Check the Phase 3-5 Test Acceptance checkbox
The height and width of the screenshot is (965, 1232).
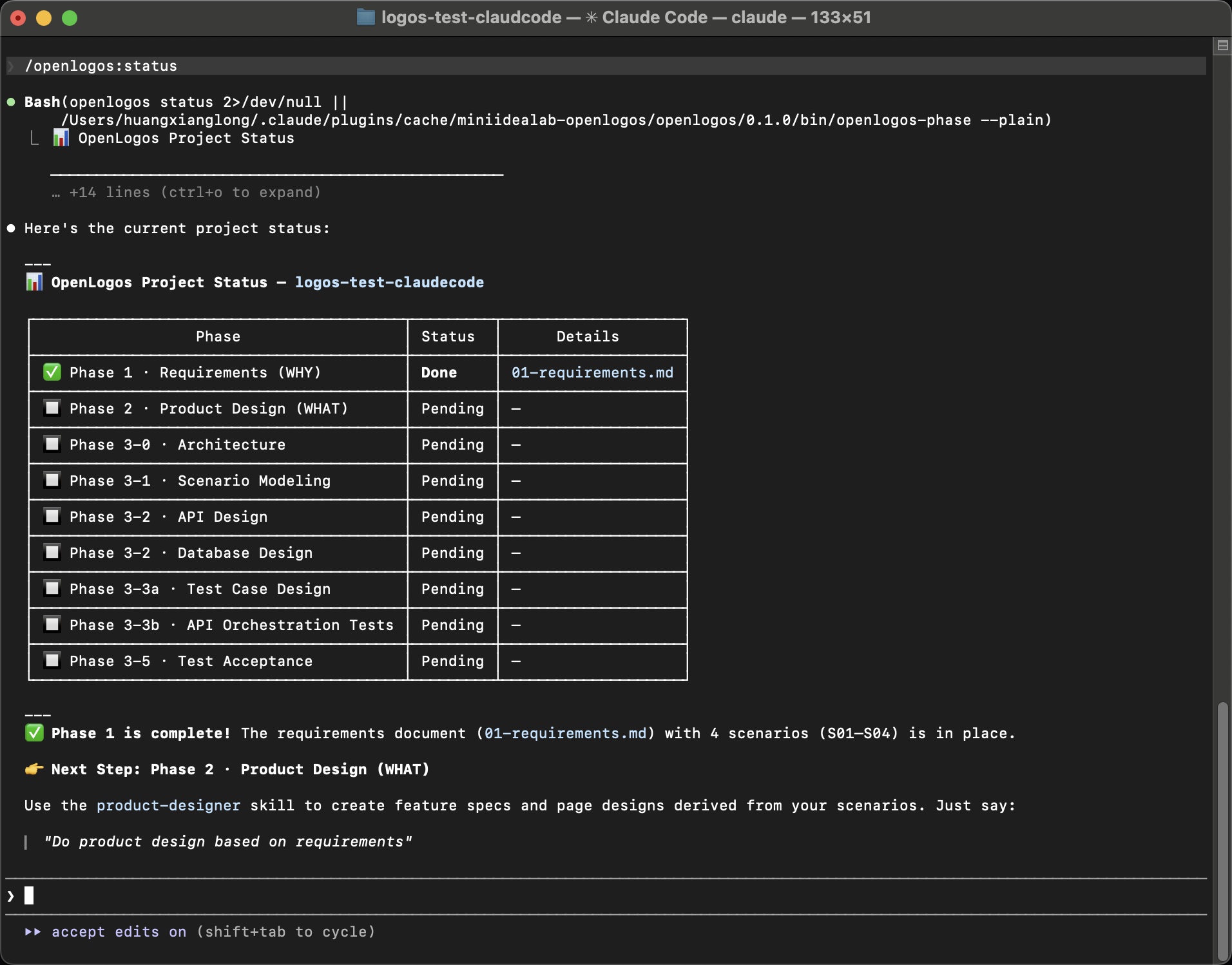[x=52, y=660]
